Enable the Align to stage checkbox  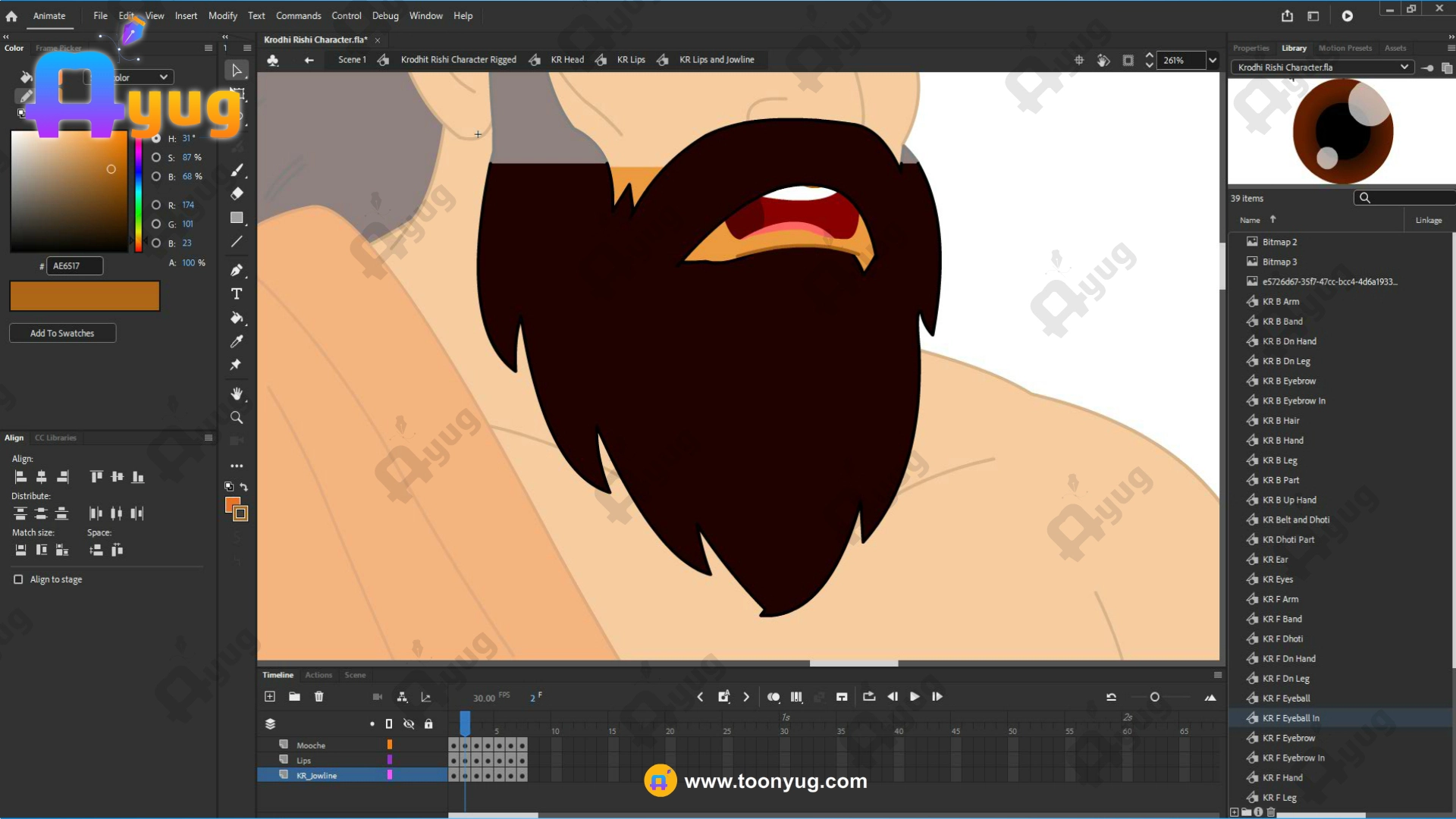(x=18, y=579)
